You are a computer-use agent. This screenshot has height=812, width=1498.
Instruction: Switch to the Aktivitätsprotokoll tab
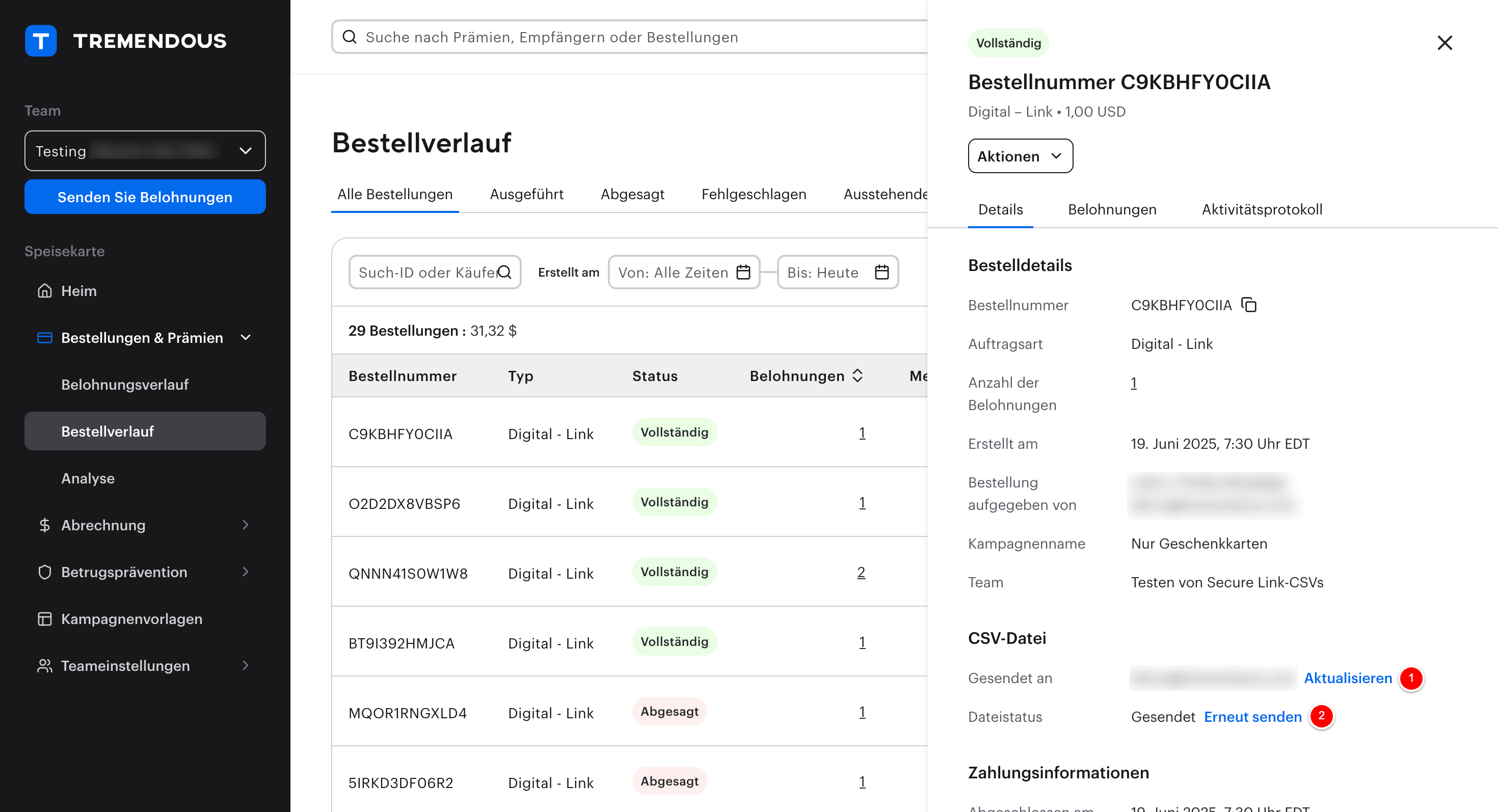point(1261,209)
